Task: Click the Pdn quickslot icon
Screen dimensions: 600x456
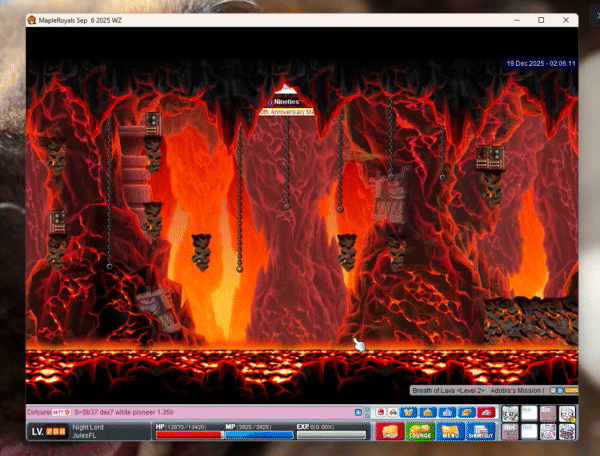Action: (x=567, y=432)
